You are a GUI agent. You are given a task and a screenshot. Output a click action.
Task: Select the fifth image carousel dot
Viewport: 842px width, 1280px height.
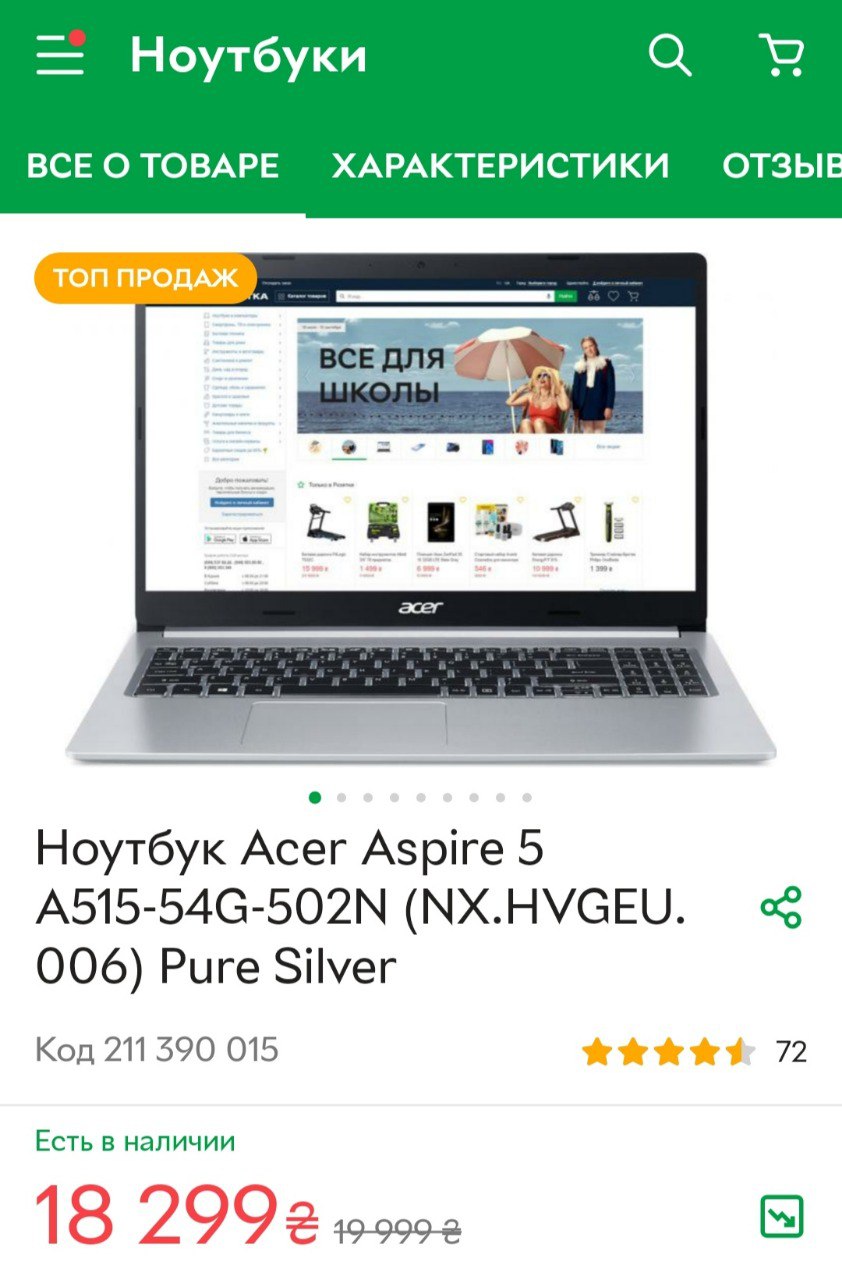(x=421, y=798)
